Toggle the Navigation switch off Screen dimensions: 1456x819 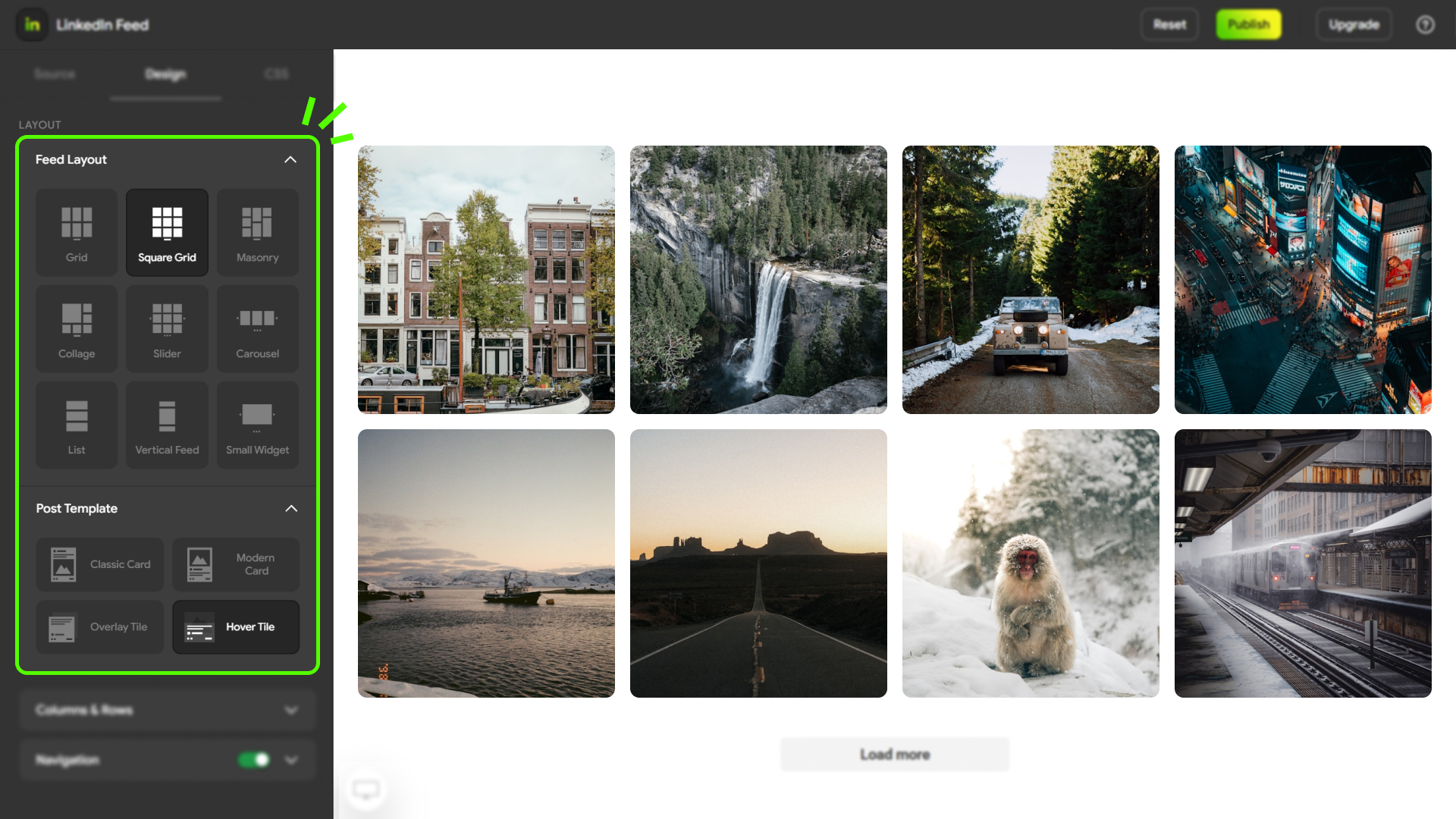click(x=254, y=760)
